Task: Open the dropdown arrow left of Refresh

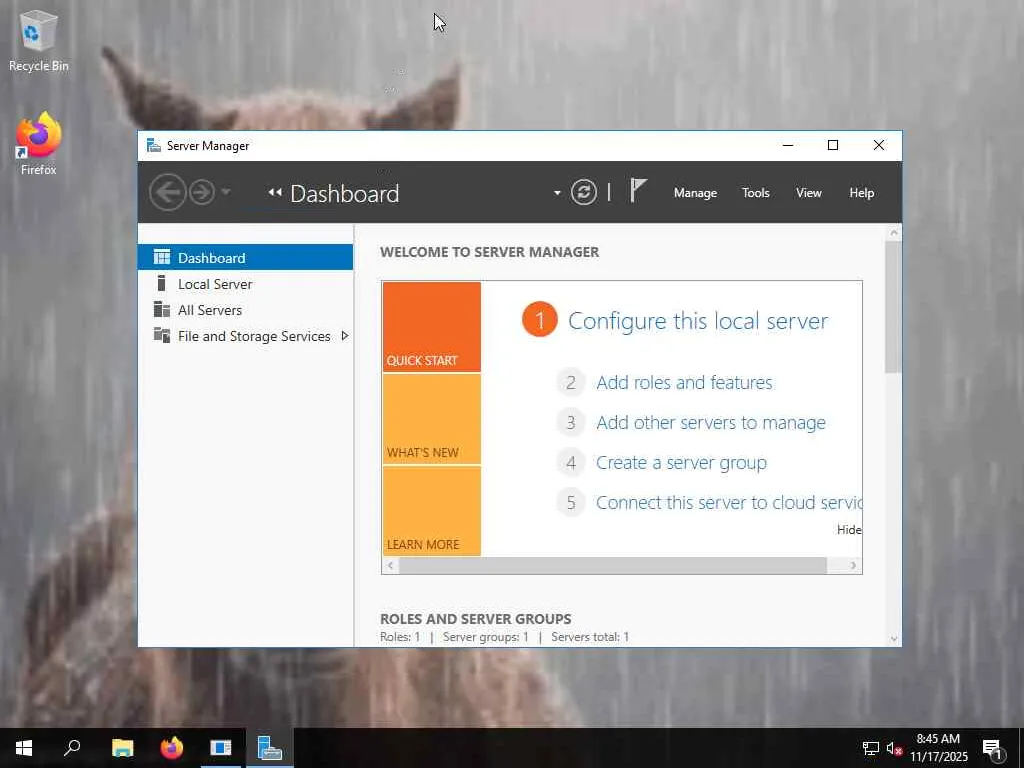Action: [557, 193]
